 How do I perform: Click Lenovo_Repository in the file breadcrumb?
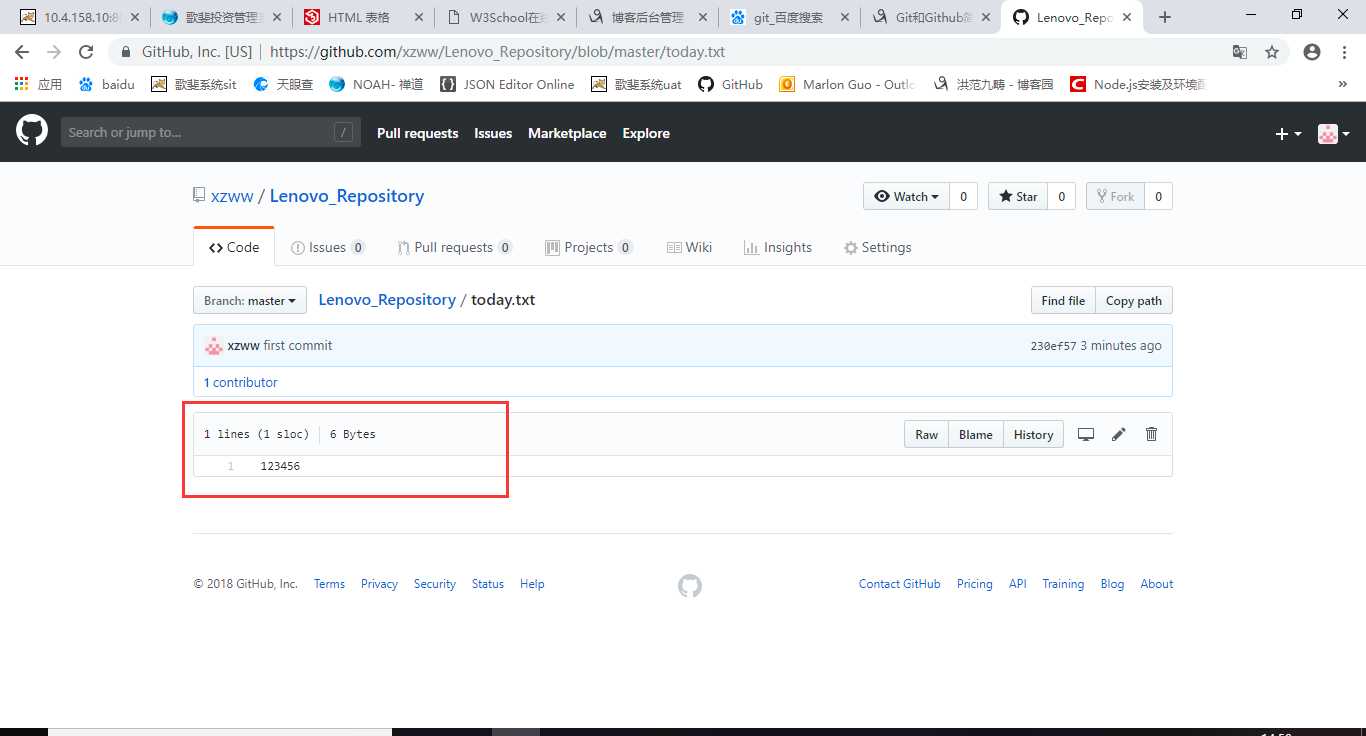click(387, 300)
